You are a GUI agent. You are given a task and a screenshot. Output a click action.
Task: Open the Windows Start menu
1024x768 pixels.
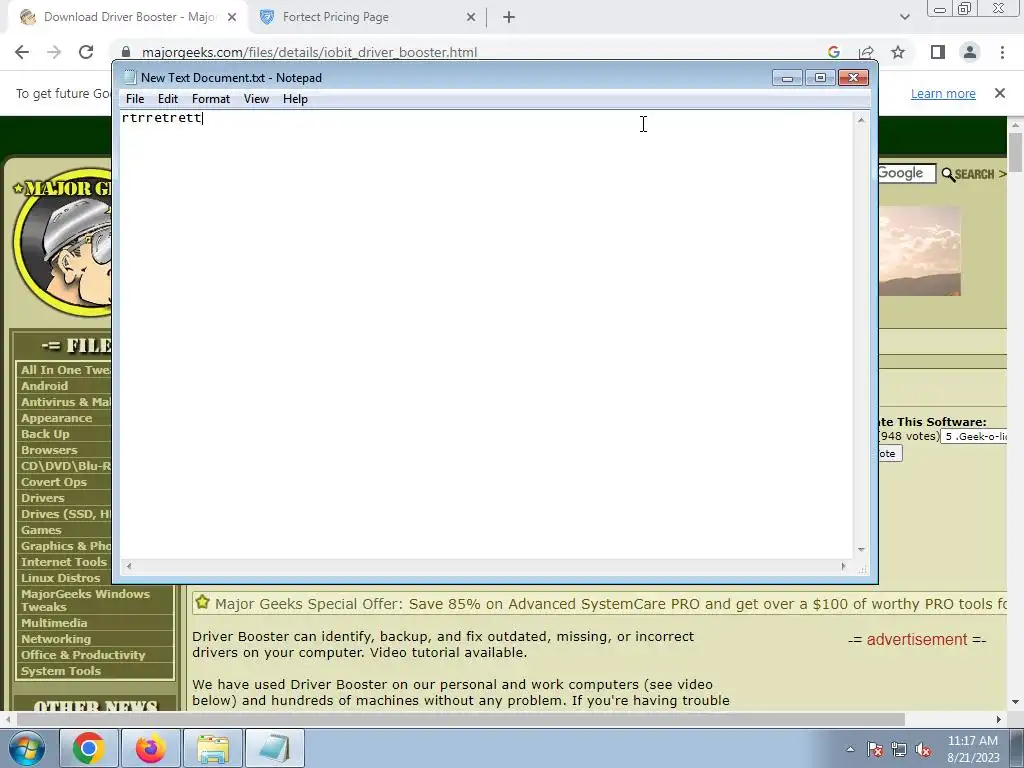[x=26, y=748]
